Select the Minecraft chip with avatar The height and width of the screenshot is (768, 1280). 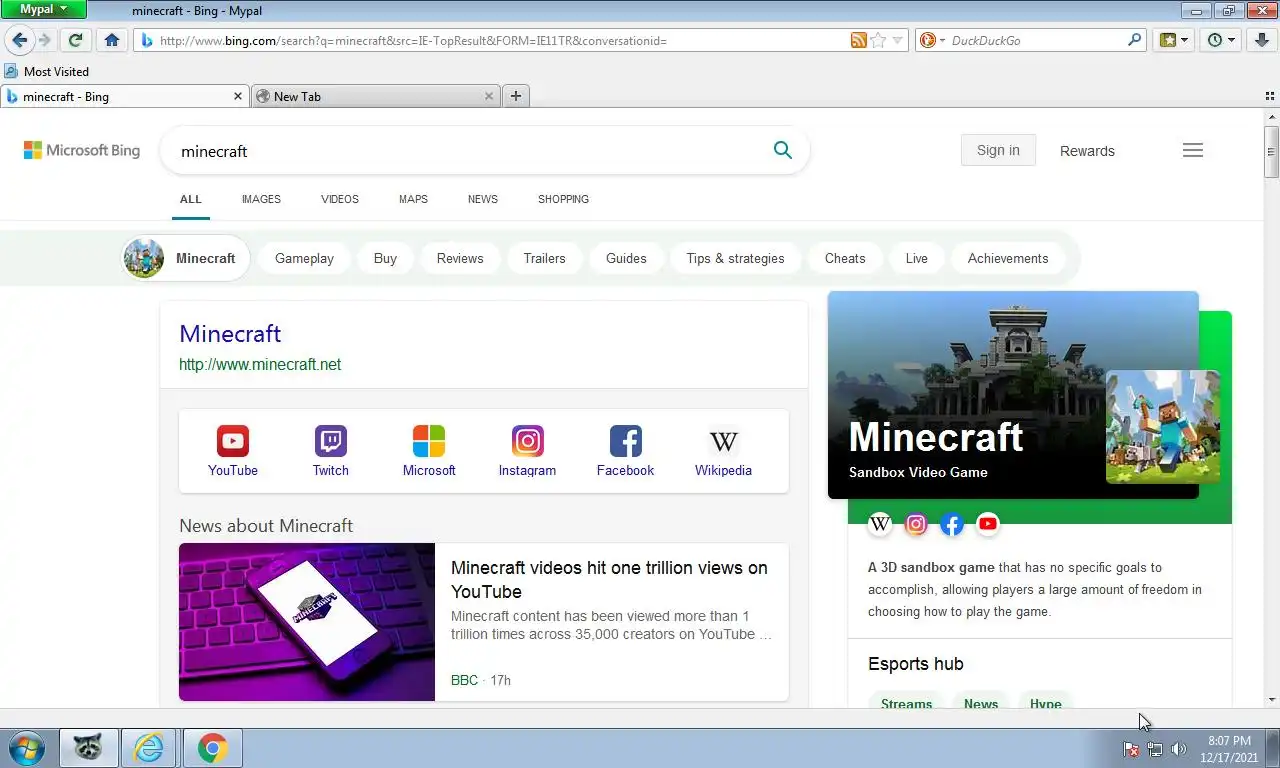(185, 258)
